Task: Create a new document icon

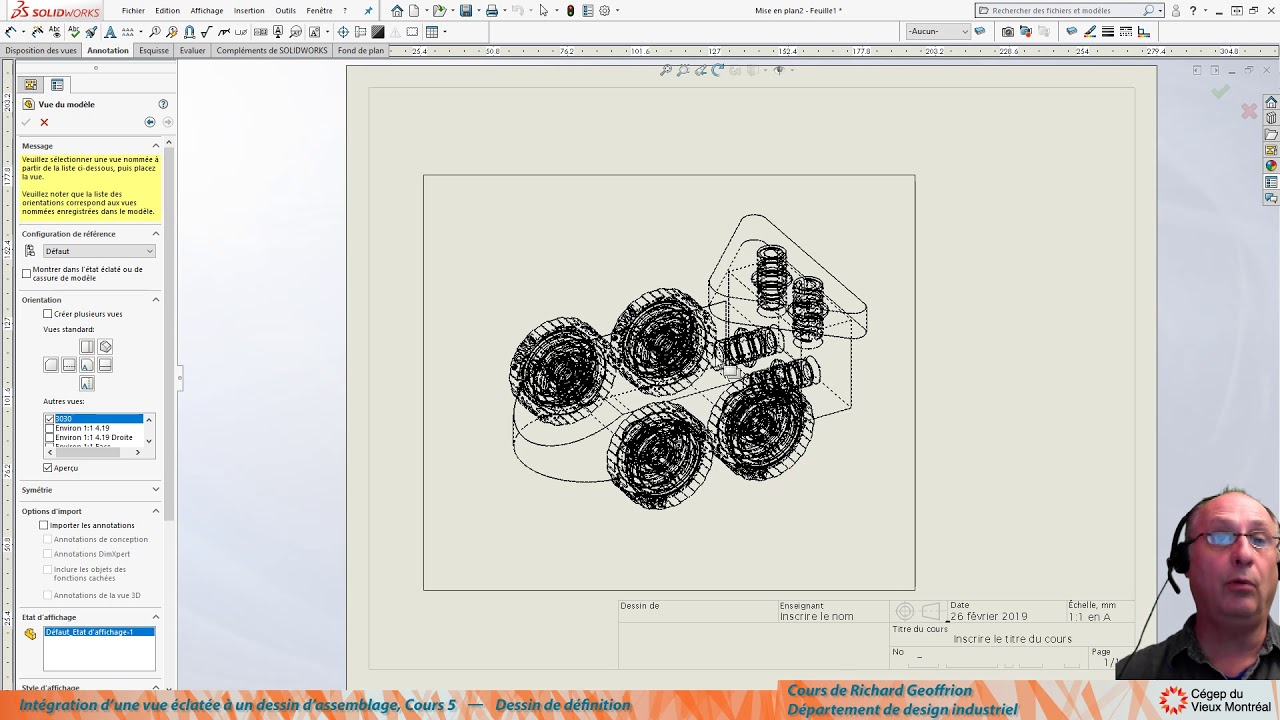Action: click(x=414, y=10)
